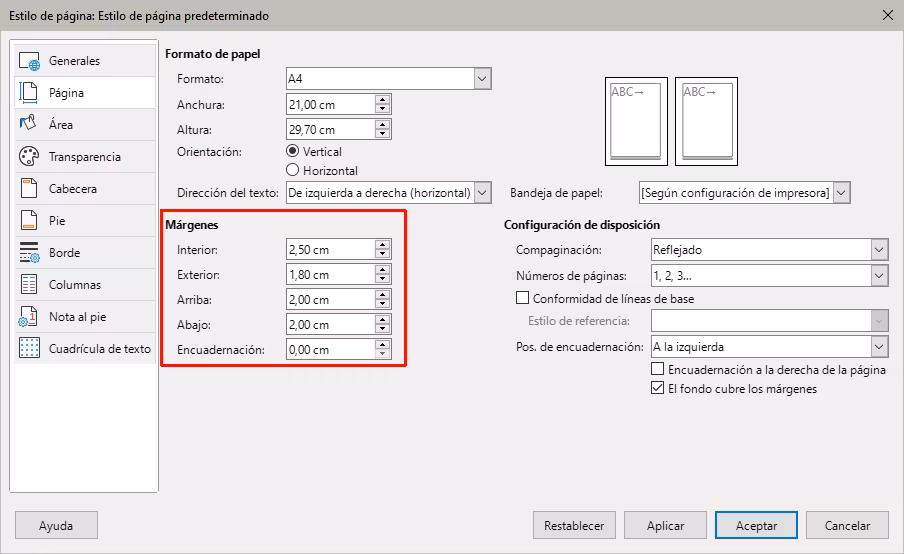
Task: Click the Aceptar button
Action: click(x=756, y=525)
